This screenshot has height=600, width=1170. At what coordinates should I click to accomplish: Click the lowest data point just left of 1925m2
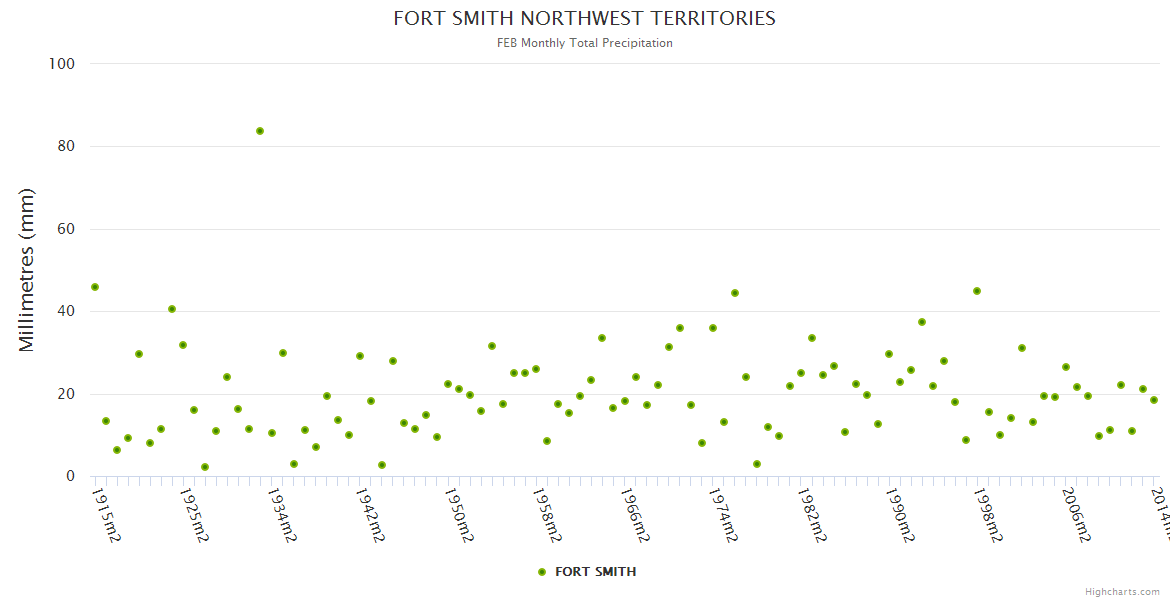click(x=205, y=467)
